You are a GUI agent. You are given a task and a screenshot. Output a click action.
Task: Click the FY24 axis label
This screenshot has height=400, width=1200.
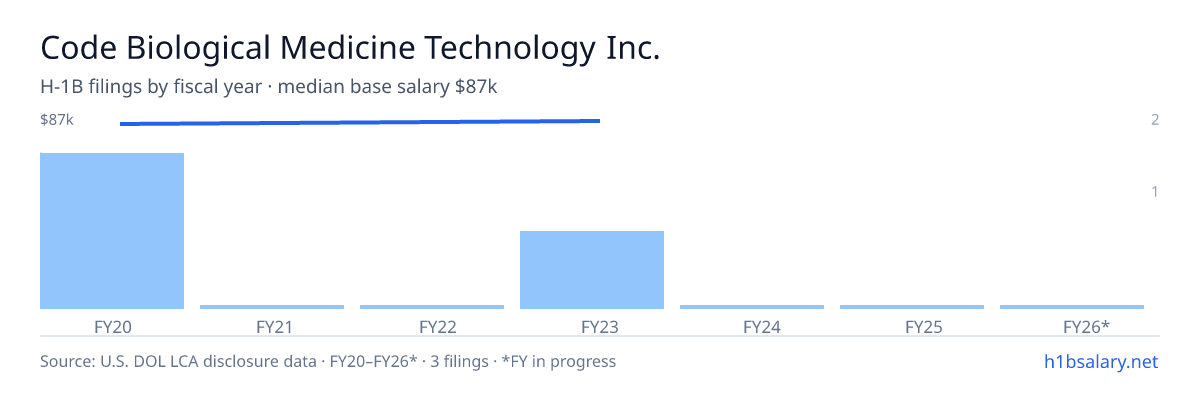pos(752,326)
